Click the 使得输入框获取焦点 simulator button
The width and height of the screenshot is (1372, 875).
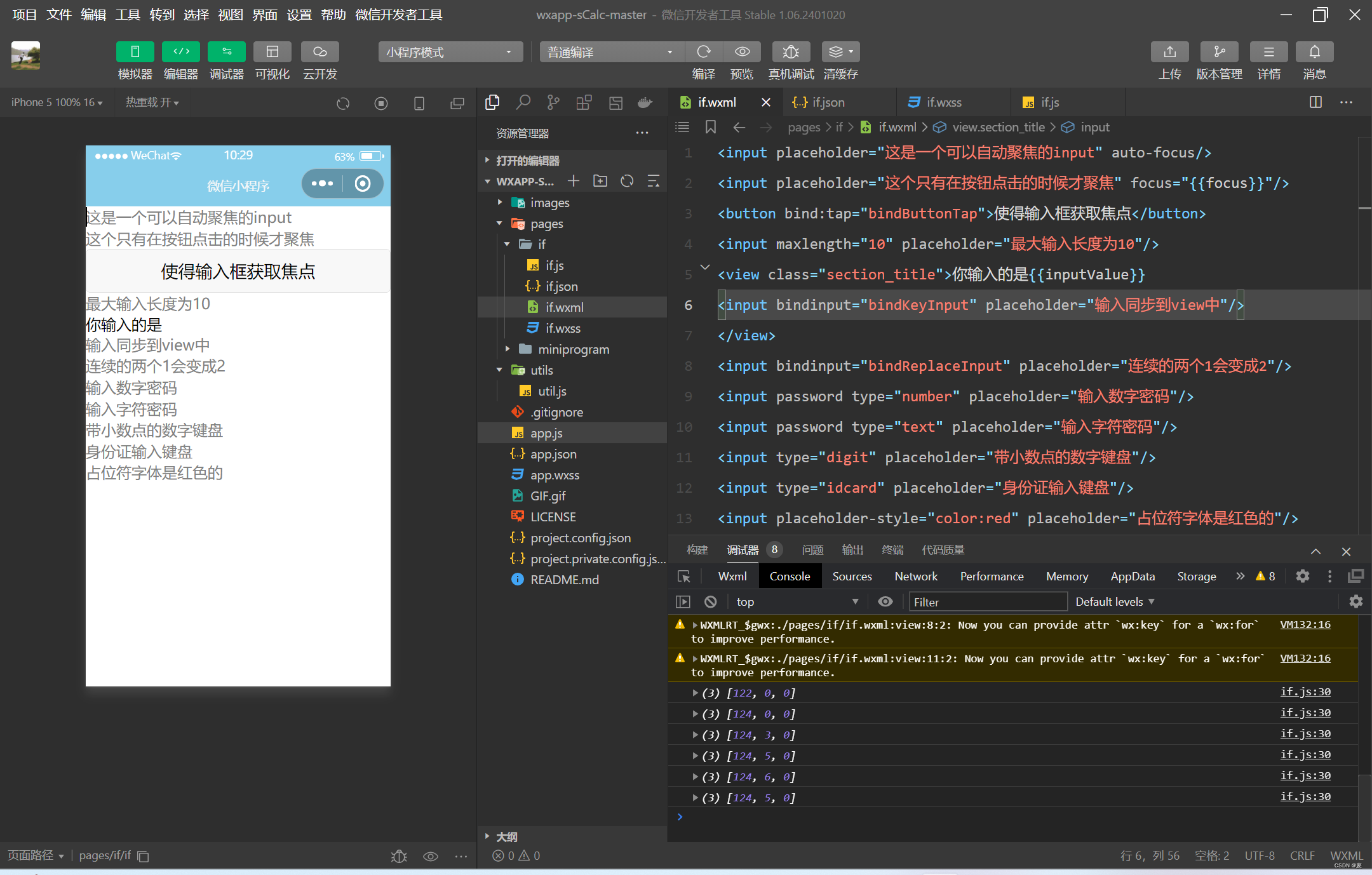coord(238,271)
